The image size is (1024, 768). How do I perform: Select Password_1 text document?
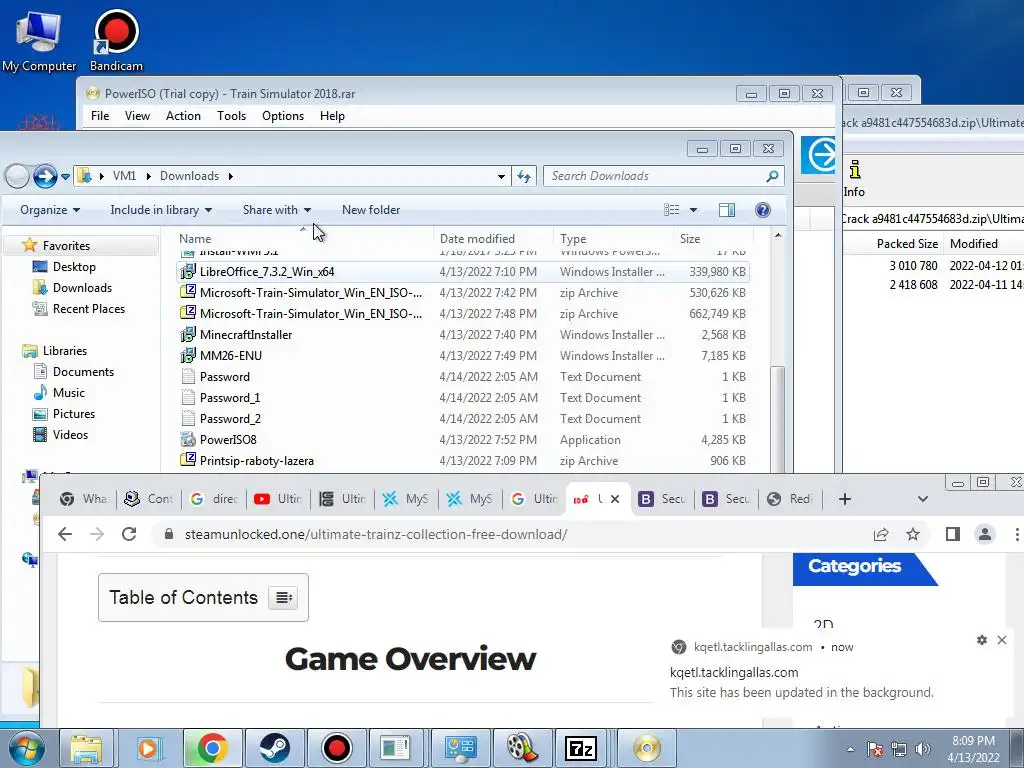click(x=462, y=397)
